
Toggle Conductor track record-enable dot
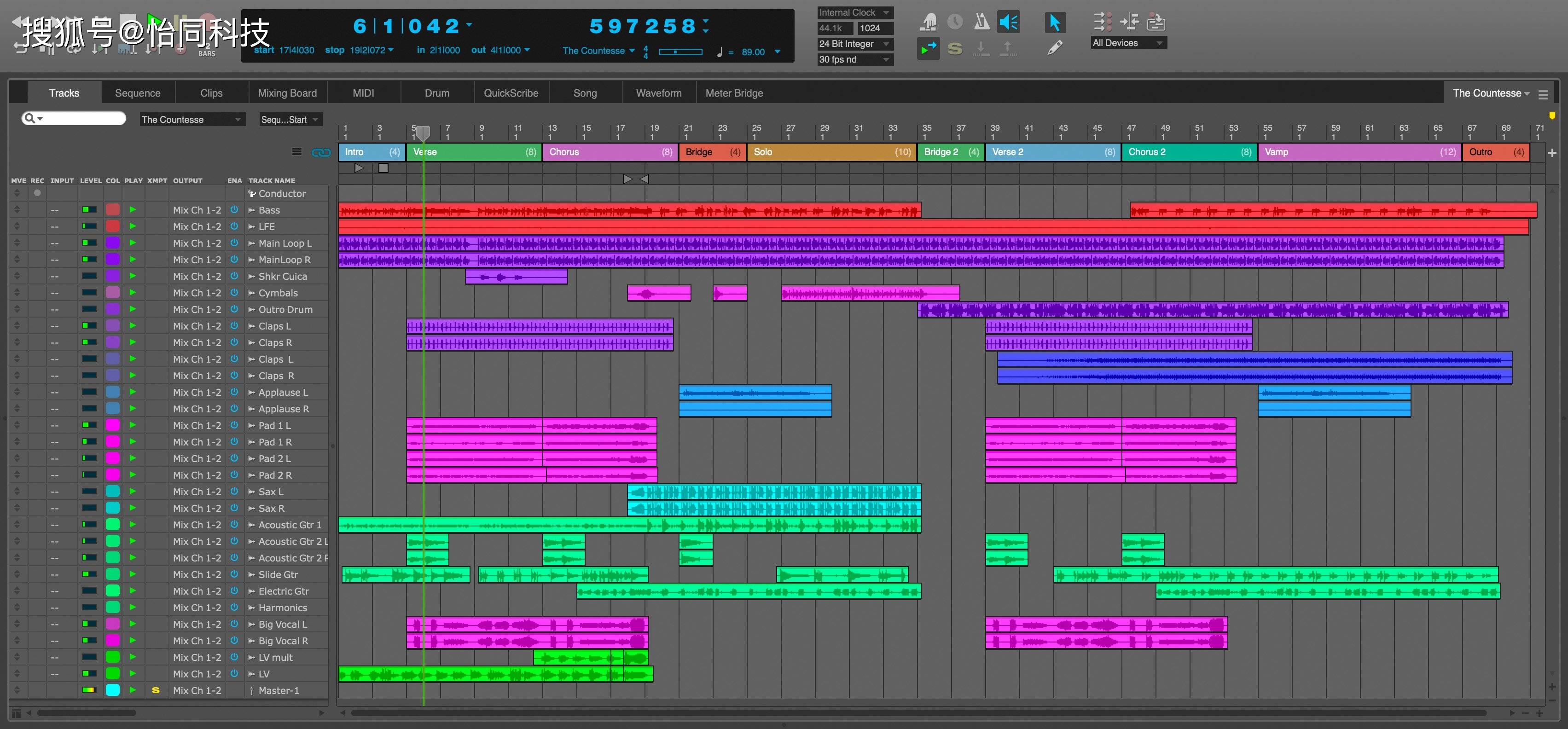37,193
